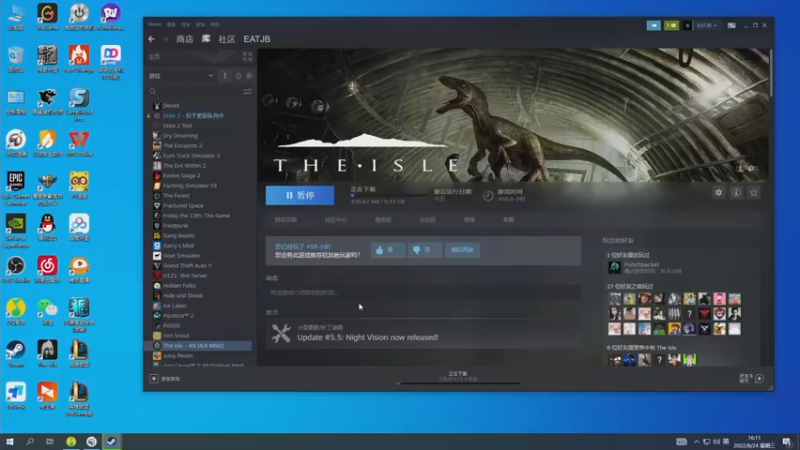This screenshot has height=450, width=800.
Task: Switch to Big Picture mode icon
Action: click(x=732, y=25)
